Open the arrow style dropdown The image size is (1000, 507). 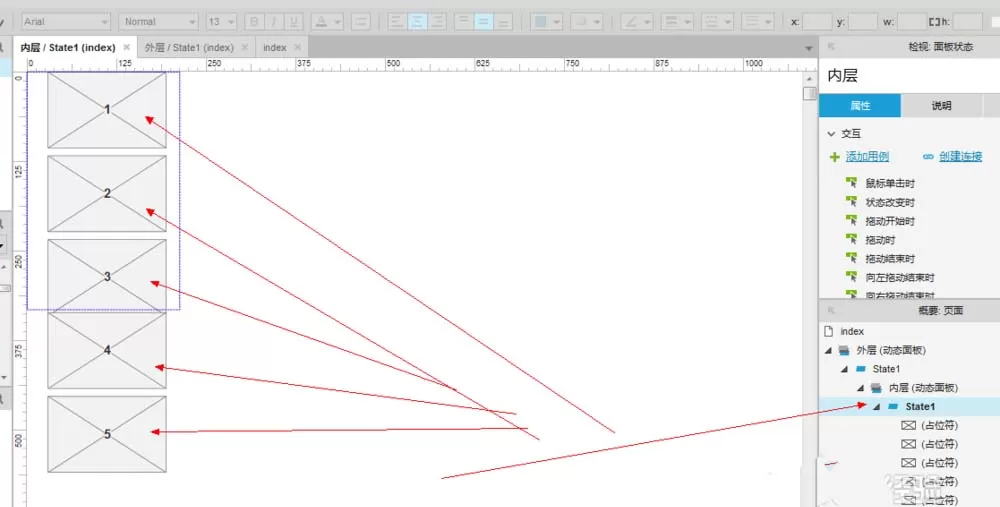click(758, 22)
